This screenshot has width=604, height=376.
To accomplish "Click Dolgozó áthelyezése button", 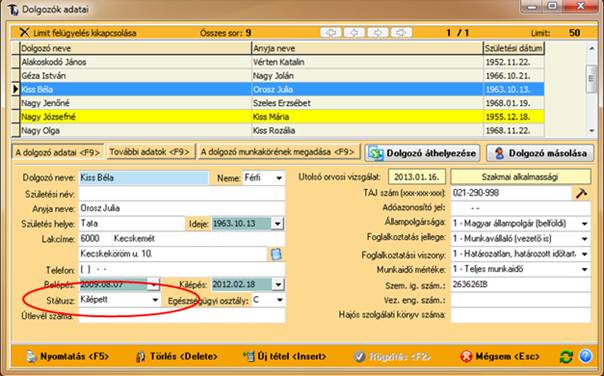I will tap(423, 153).
